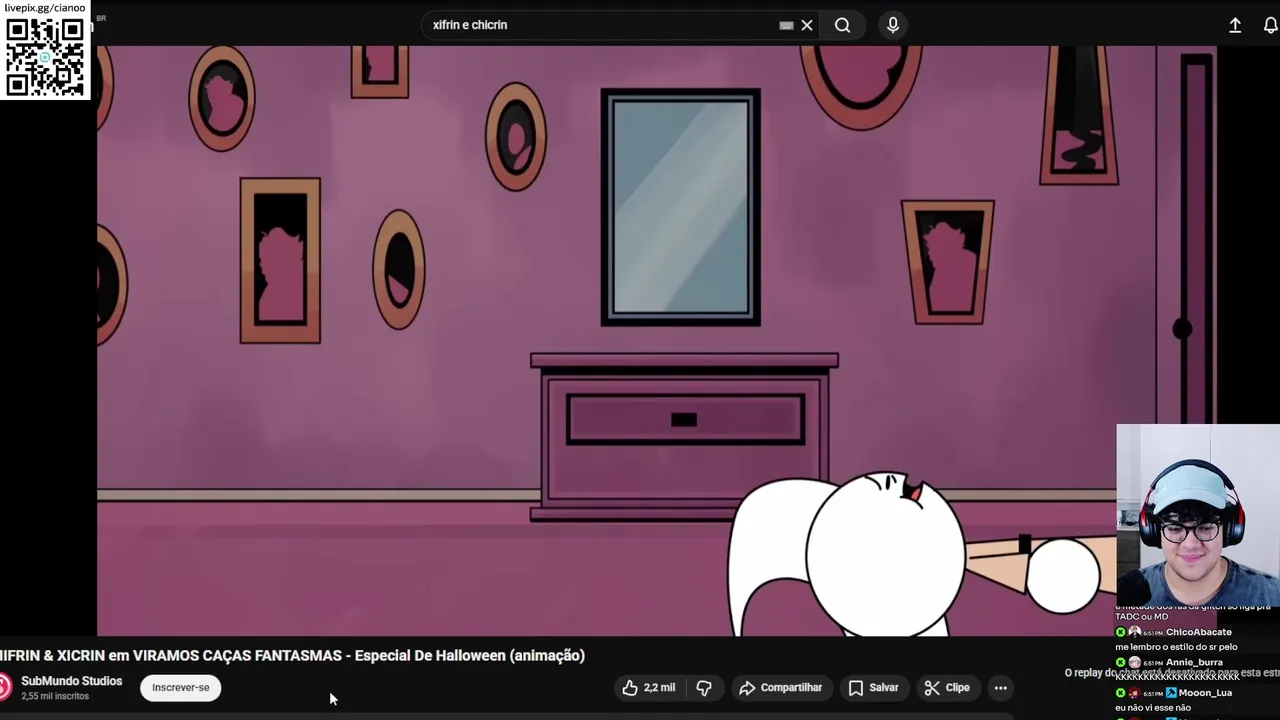Start voice search with the microphone
Screen dimensions: 1280x720
(x=893, y=25)
